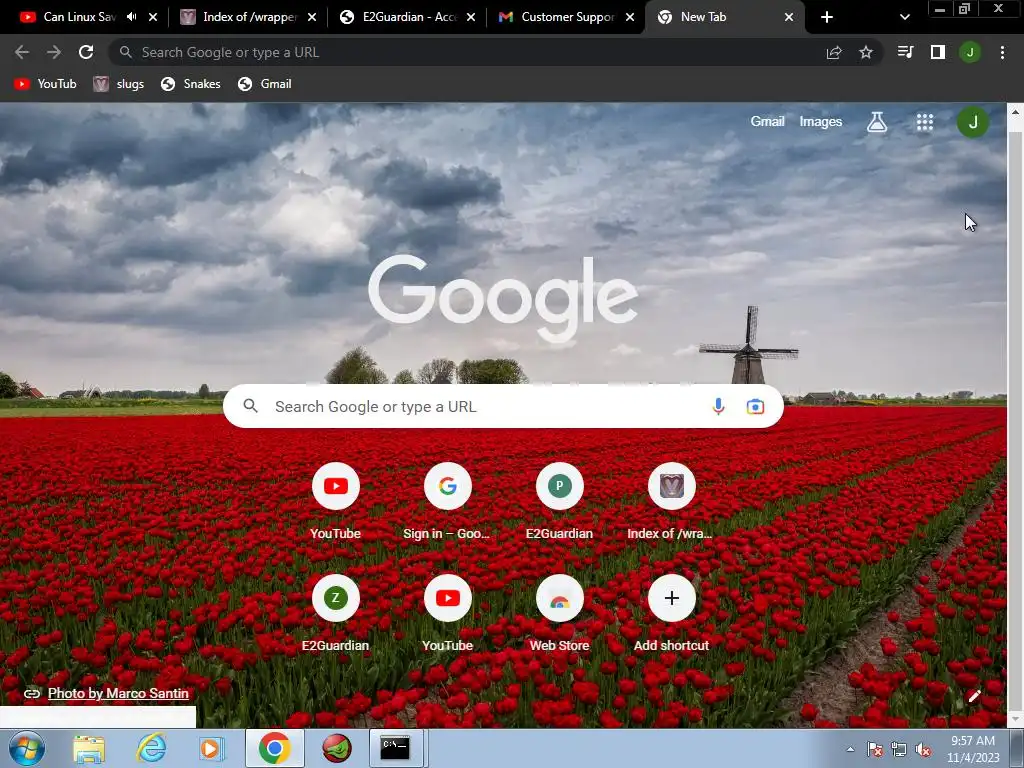This screenshot has width=1024, height=768.
Task: Open the media controls icon in toolbar
Action: click(x=905, y=52)
